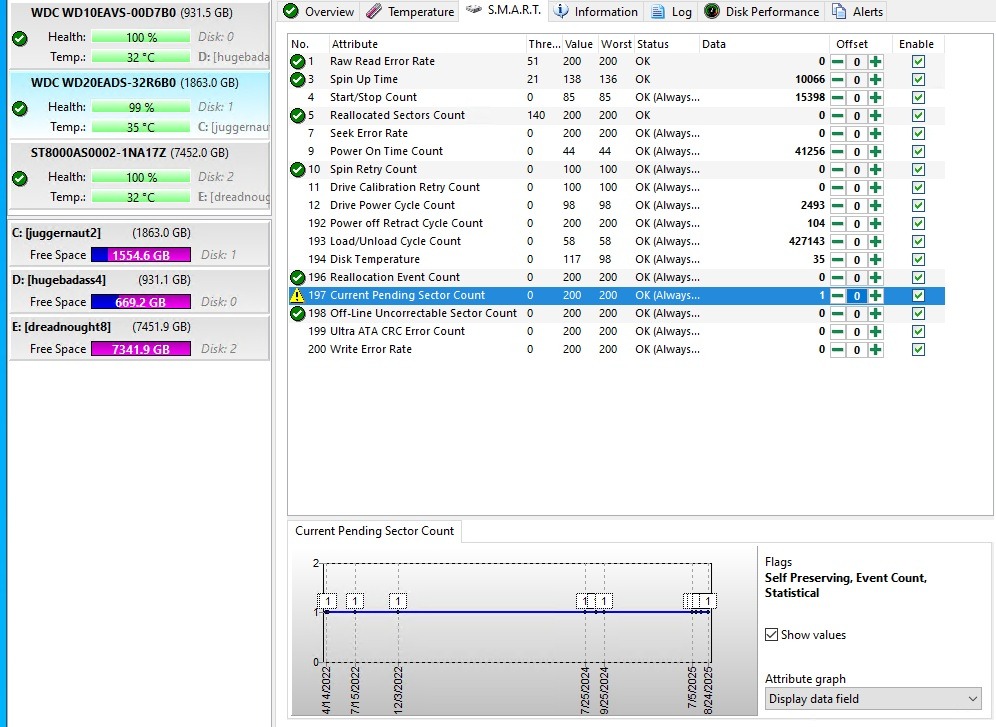
Task: Increase offset for Raw Read Error Rate
Action: click(875, 62)
